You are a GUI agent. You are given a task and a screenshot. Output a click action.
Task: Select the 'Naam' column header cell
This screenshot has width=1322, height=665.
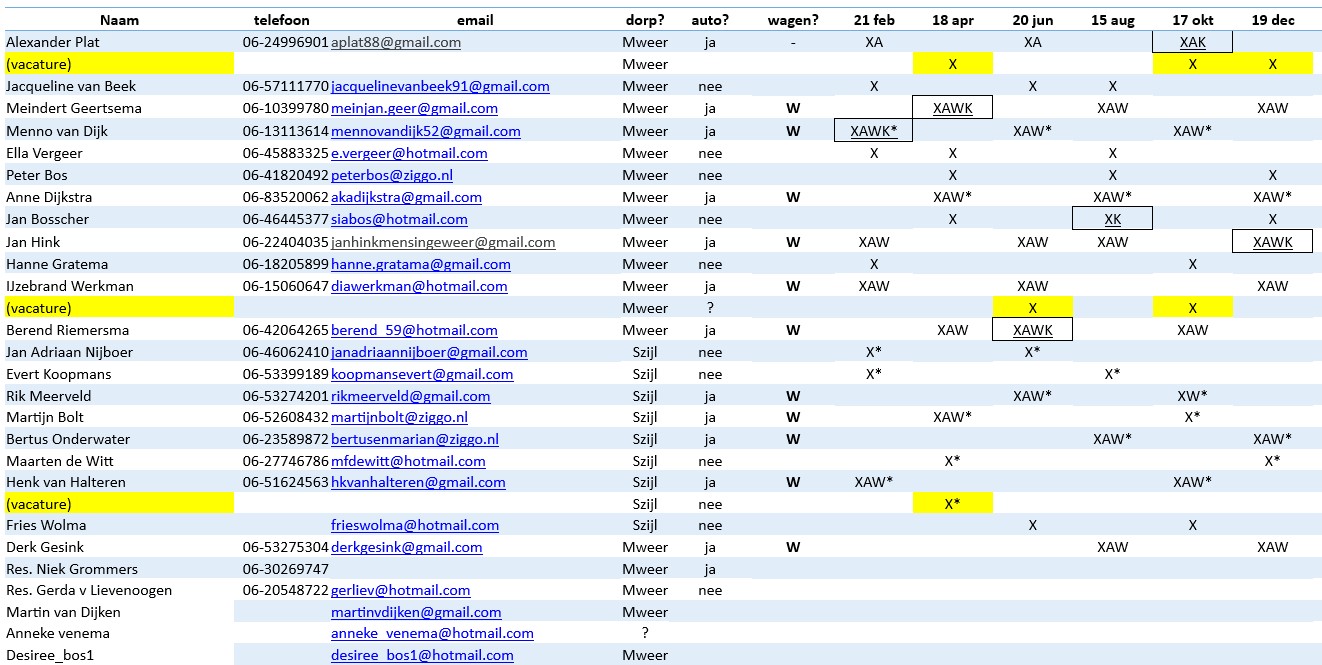(119, 20)
